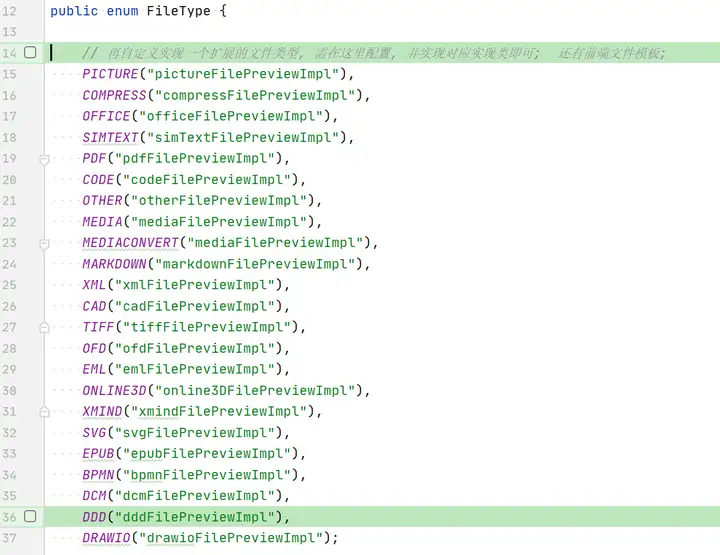This screenshot has width=720, height=555.
Task: Click the FileType enum name
Action: point(178,11)
